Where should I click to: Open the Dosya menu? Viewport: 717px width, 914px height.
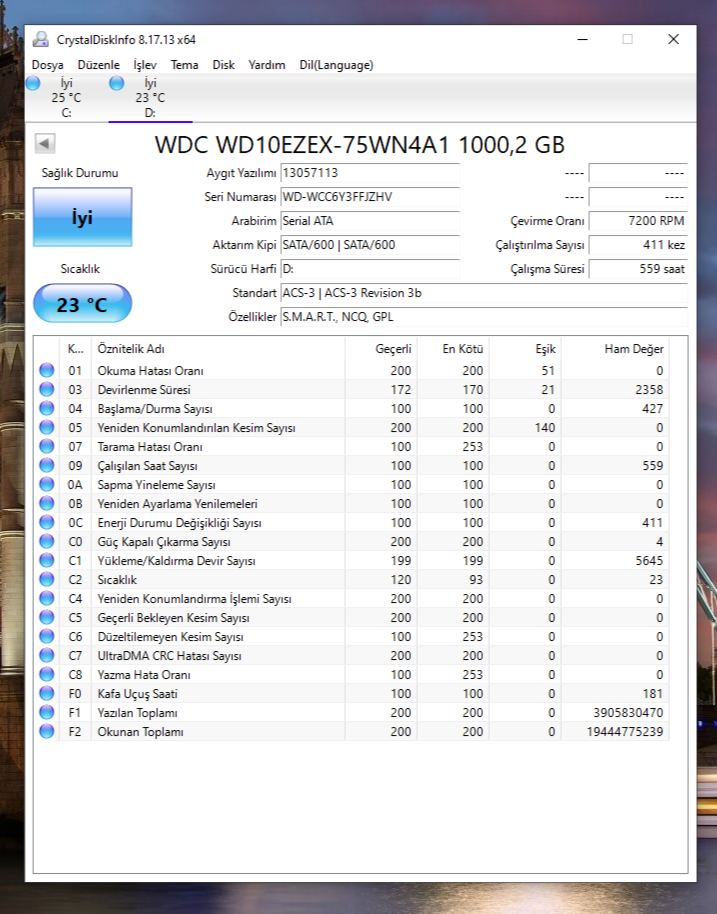pyautogui.click(x=47, y=65)
